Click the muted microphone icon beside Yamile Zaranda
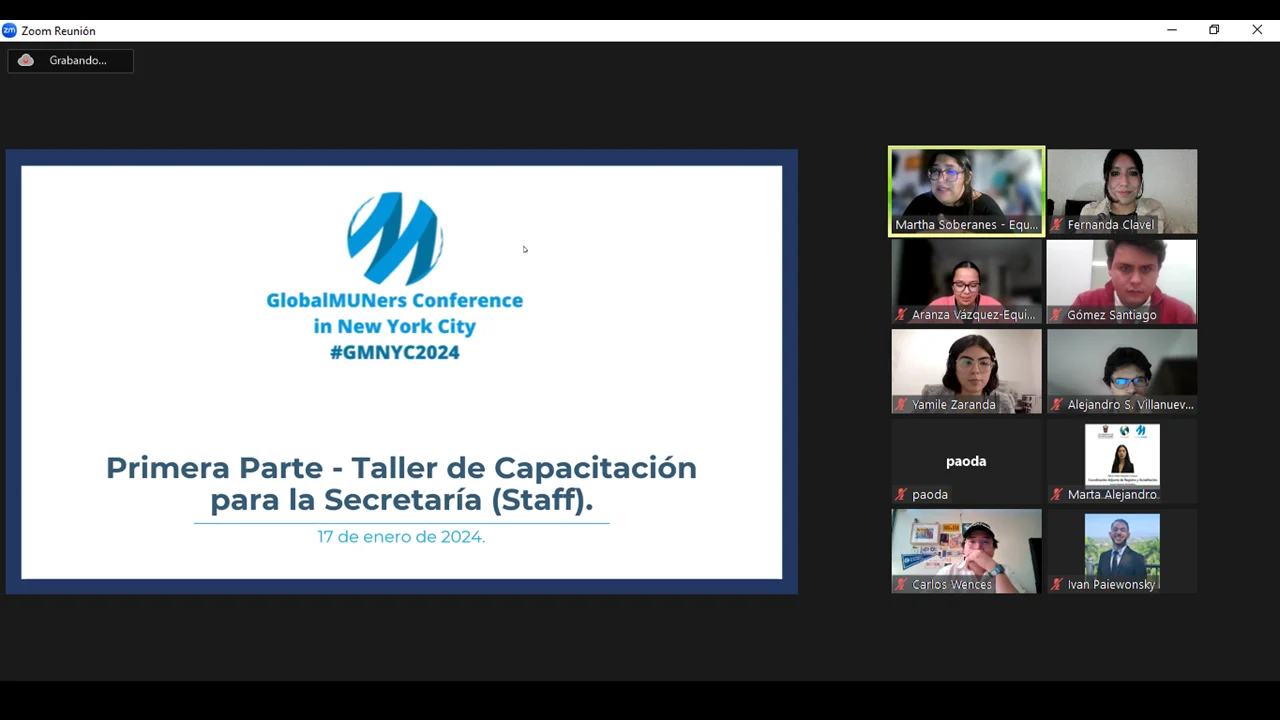 pos(901,405)
